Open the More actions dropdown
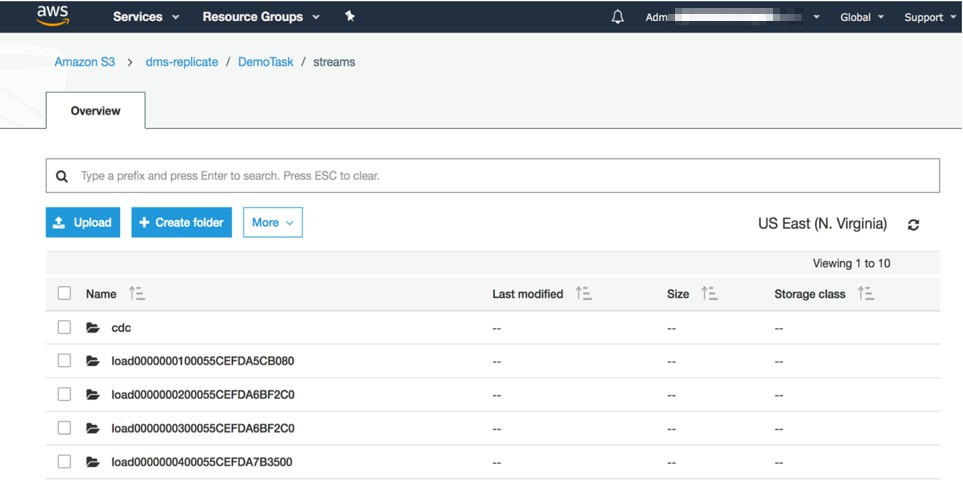Screen dimensions: 963x498 point(273,222)
